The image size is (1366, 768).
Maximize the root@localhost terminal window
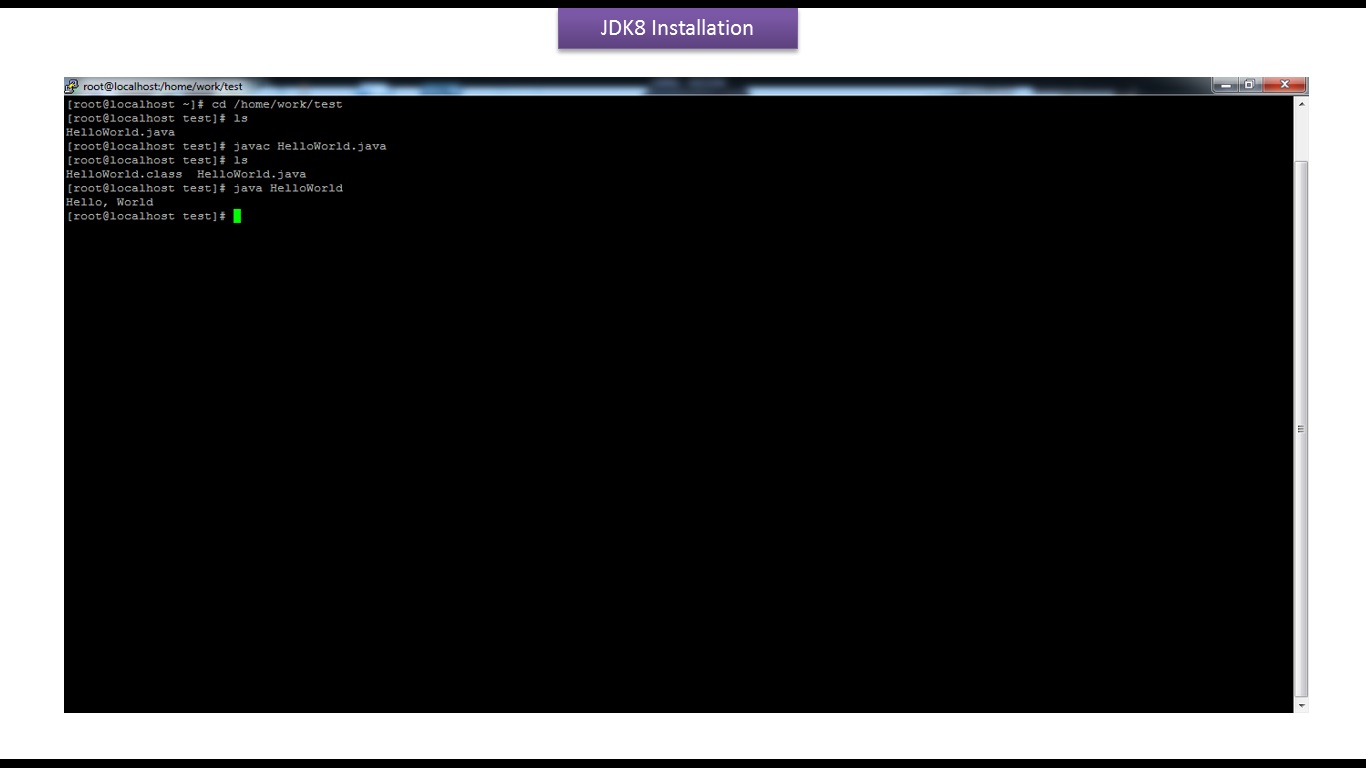tap(1250, 85)
